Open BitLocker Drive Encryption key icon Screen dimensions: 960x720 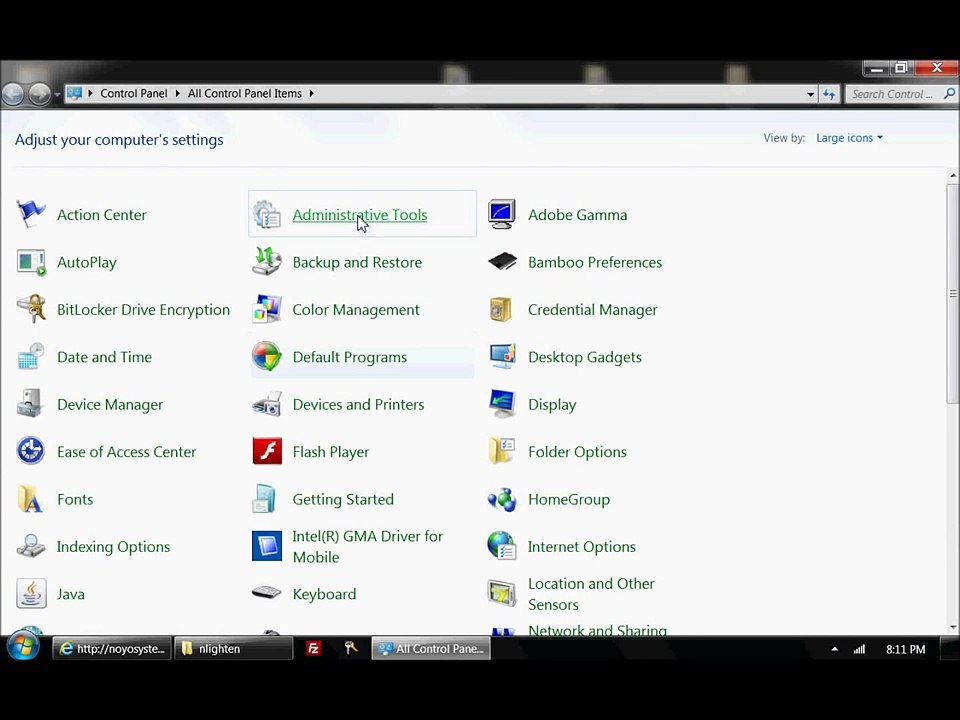point(31,309)
